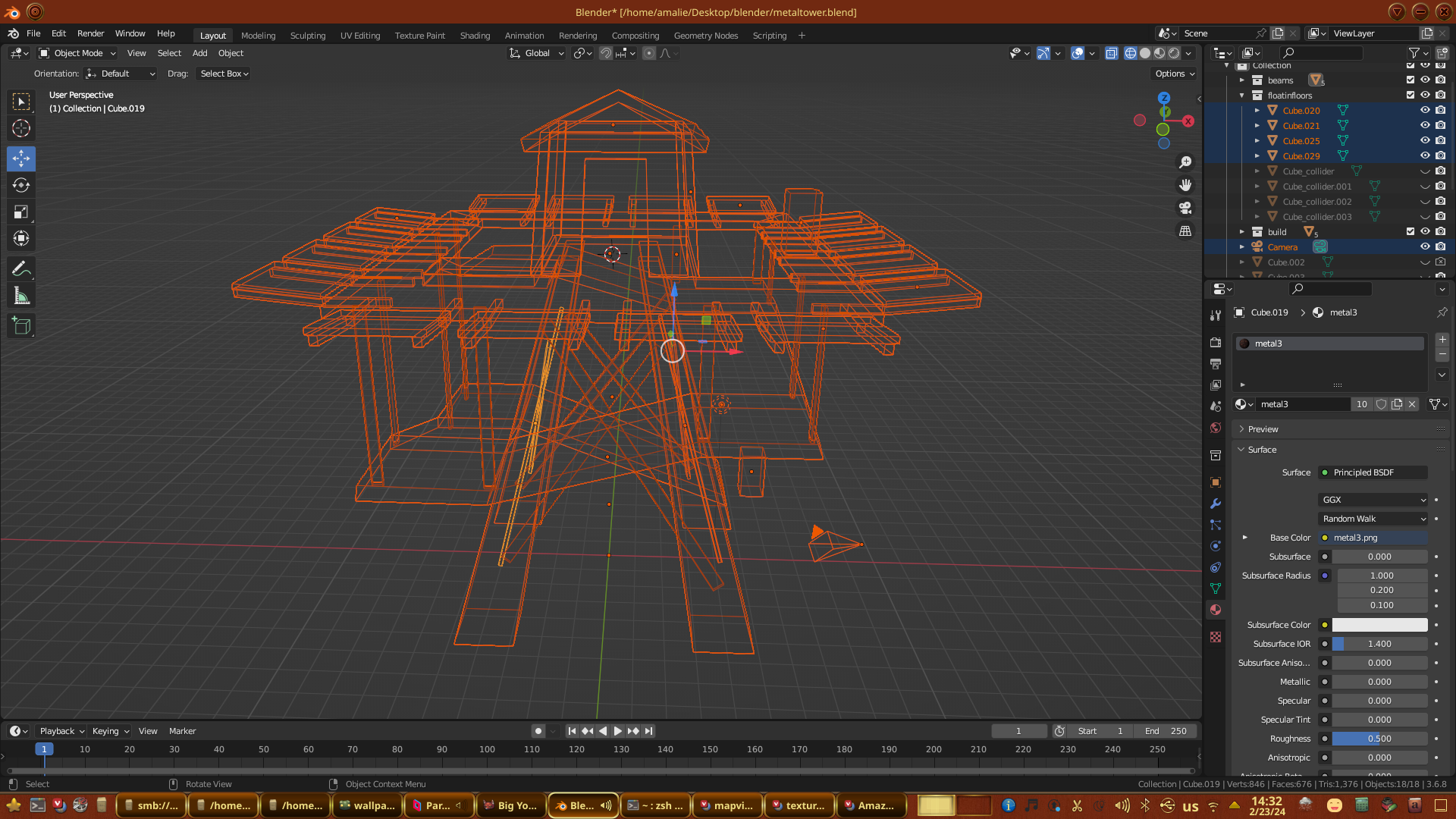The width and height of the screenshot is (1456, 819).
Task: Click the Subsurface Color white swatch
Action: click(x=1379, y=625)
